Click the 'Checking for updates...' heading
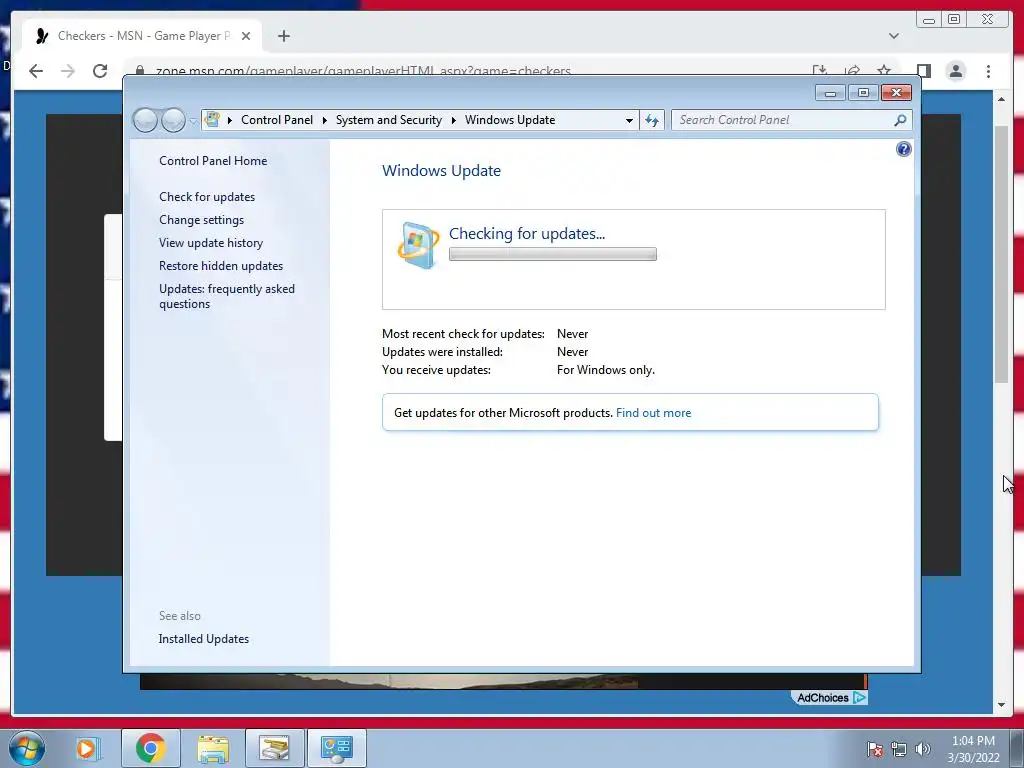 point(527,233)
